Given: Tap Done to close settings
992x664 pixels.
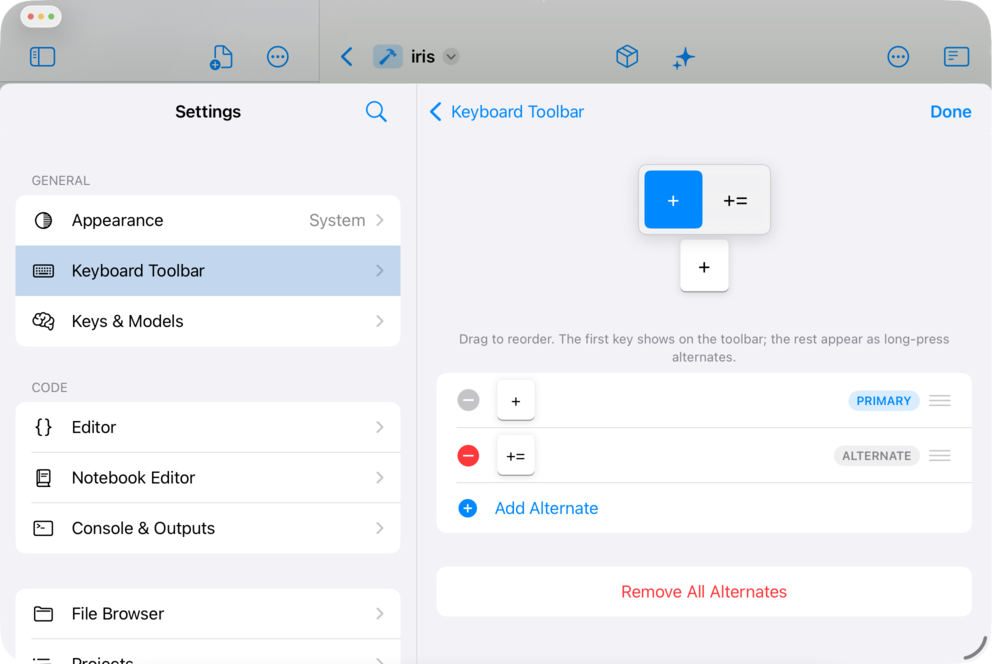Looking at the screenshot, I should (x=950, y=112).
